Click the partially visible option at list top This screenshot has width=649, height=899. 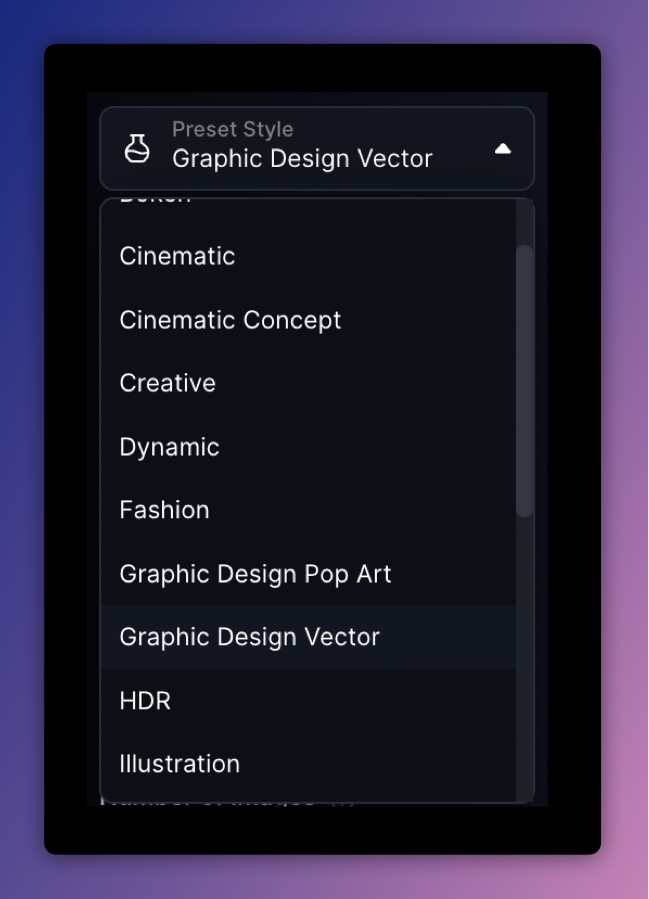click(155, 202)
